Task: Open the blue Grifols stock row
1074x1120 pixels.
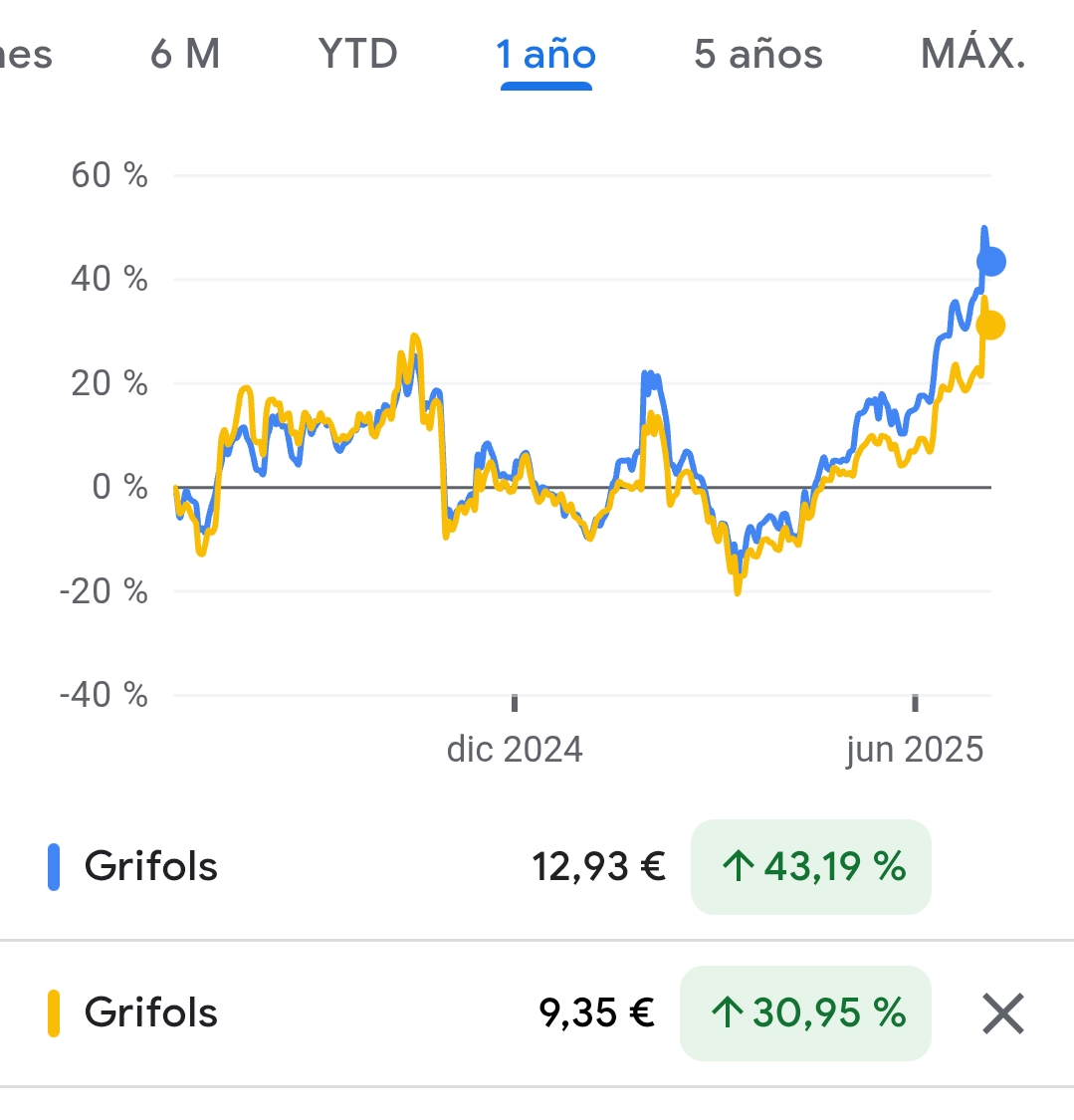Action: click(x=537, y=867)
